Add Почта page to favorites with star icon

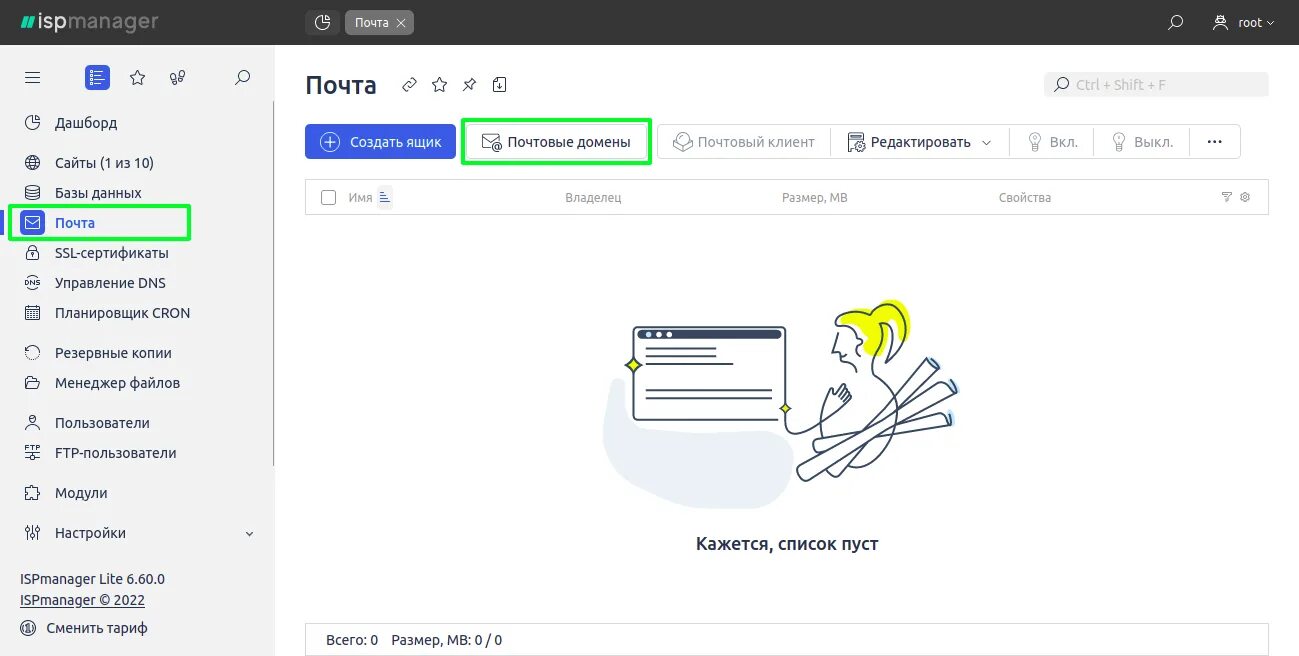[x=439, y=85]
